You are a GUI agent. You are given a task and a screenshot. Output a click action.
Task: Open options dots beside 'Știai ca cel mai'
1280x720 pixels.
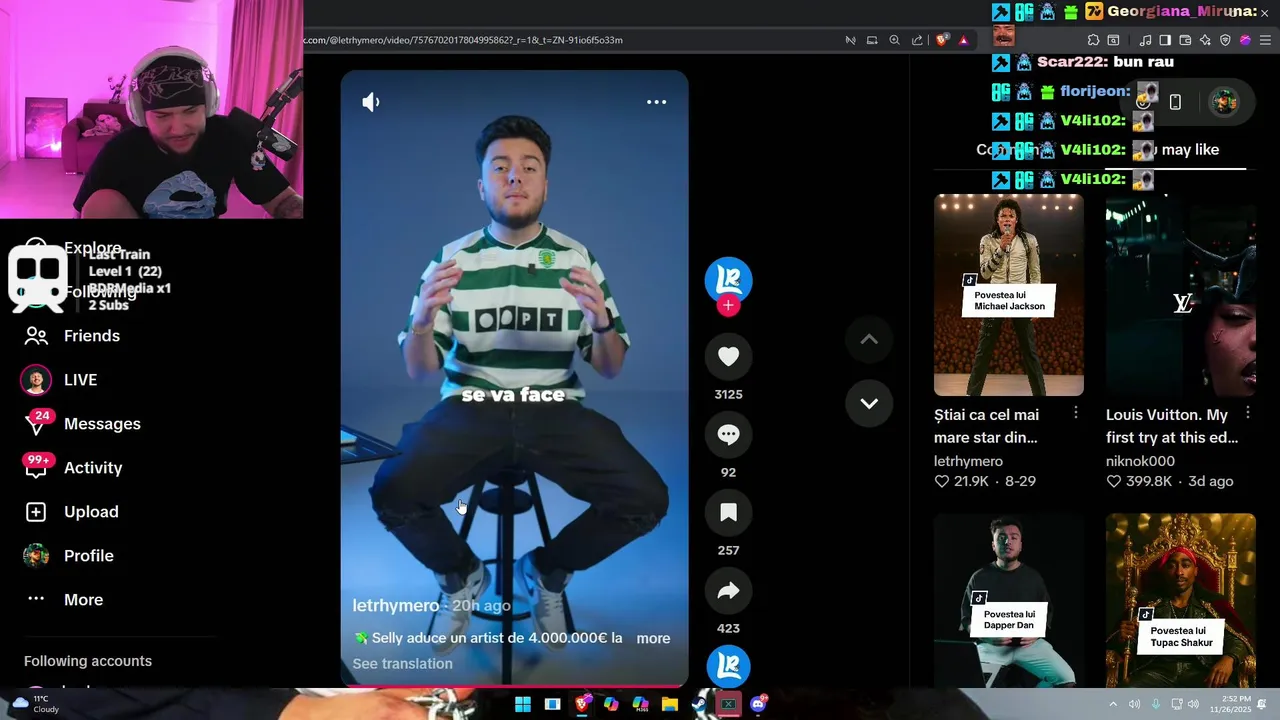1076,413
